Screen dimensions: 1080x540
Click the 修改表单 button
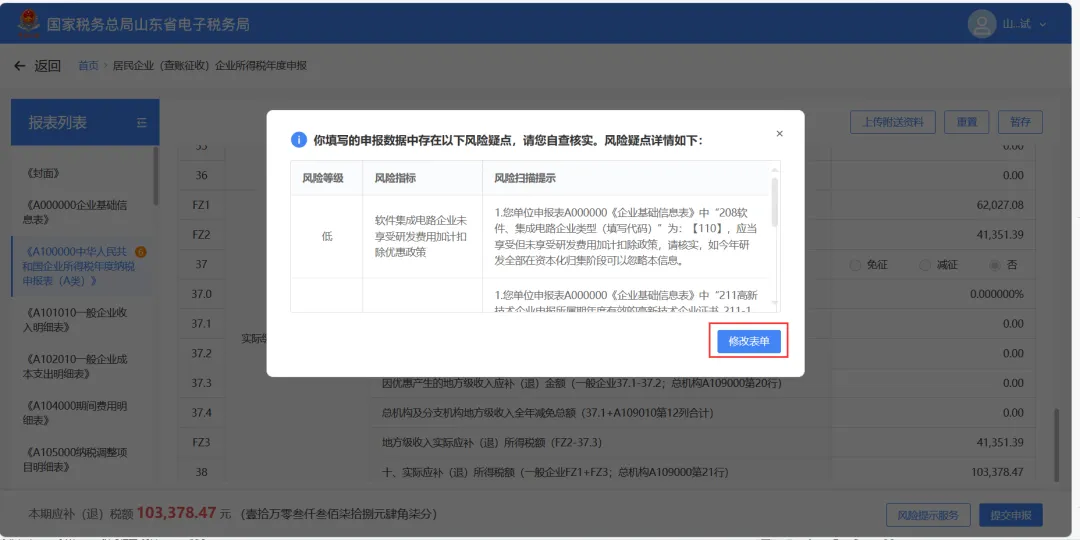[749, 341]
